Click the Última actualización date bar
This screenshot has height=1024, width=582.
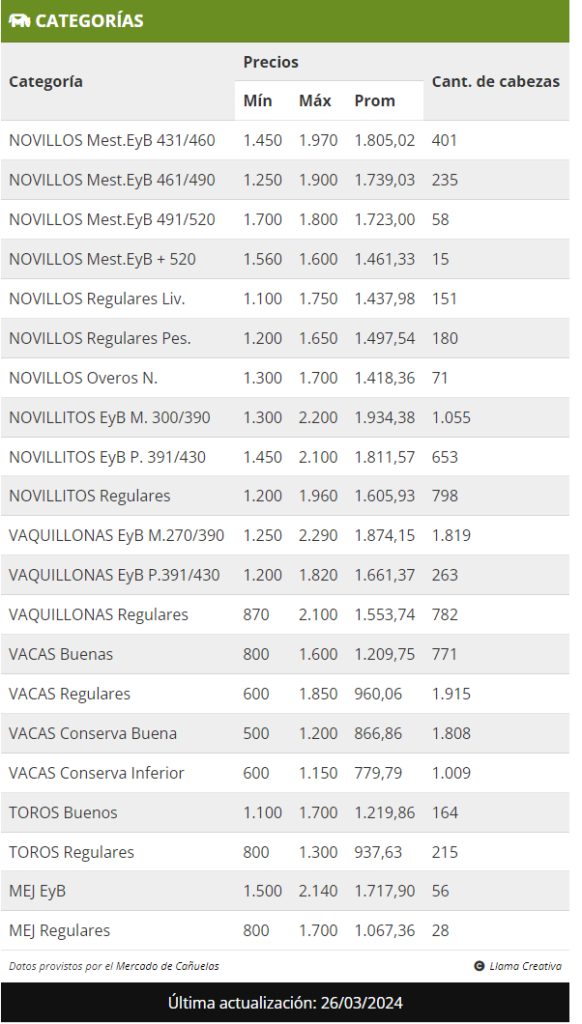click(x=285, y=1002)
